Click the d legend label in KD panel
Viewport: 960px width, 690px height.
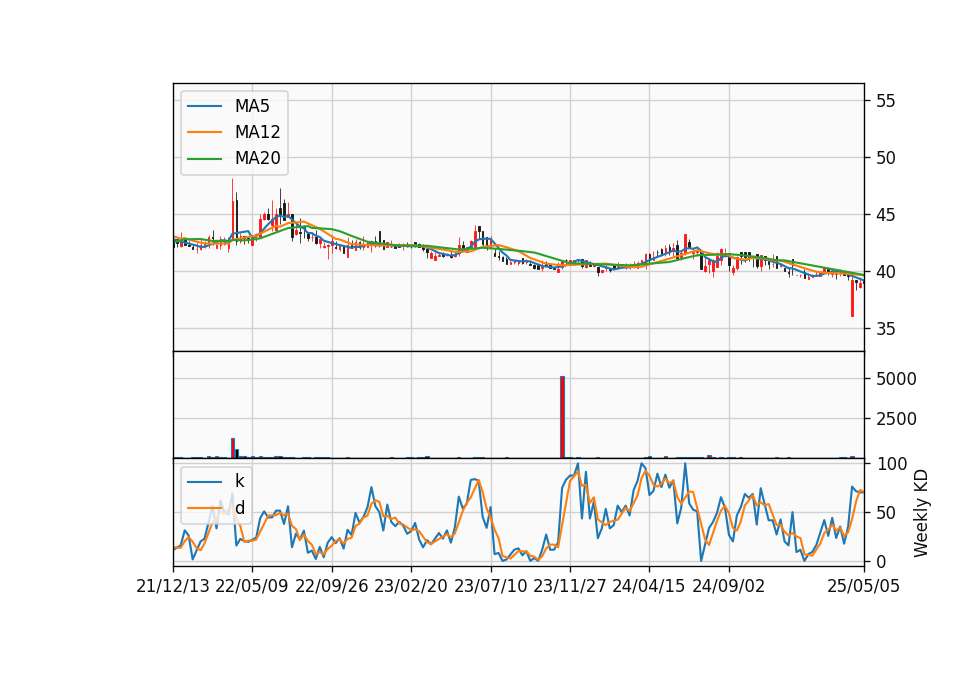pyautogui.click(x=239, y=508)
